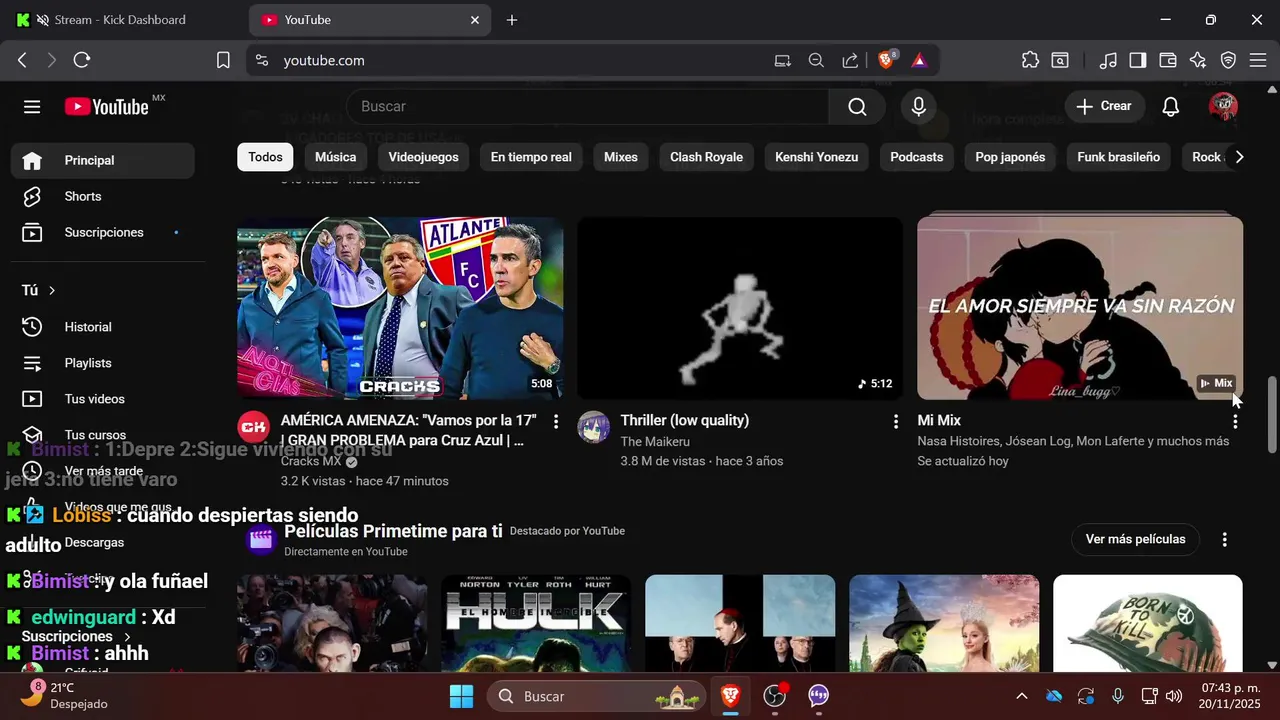This screenshot has height=720, width=1280.
Task: Open Brave Wallet icon
Action: (1168, 60)
